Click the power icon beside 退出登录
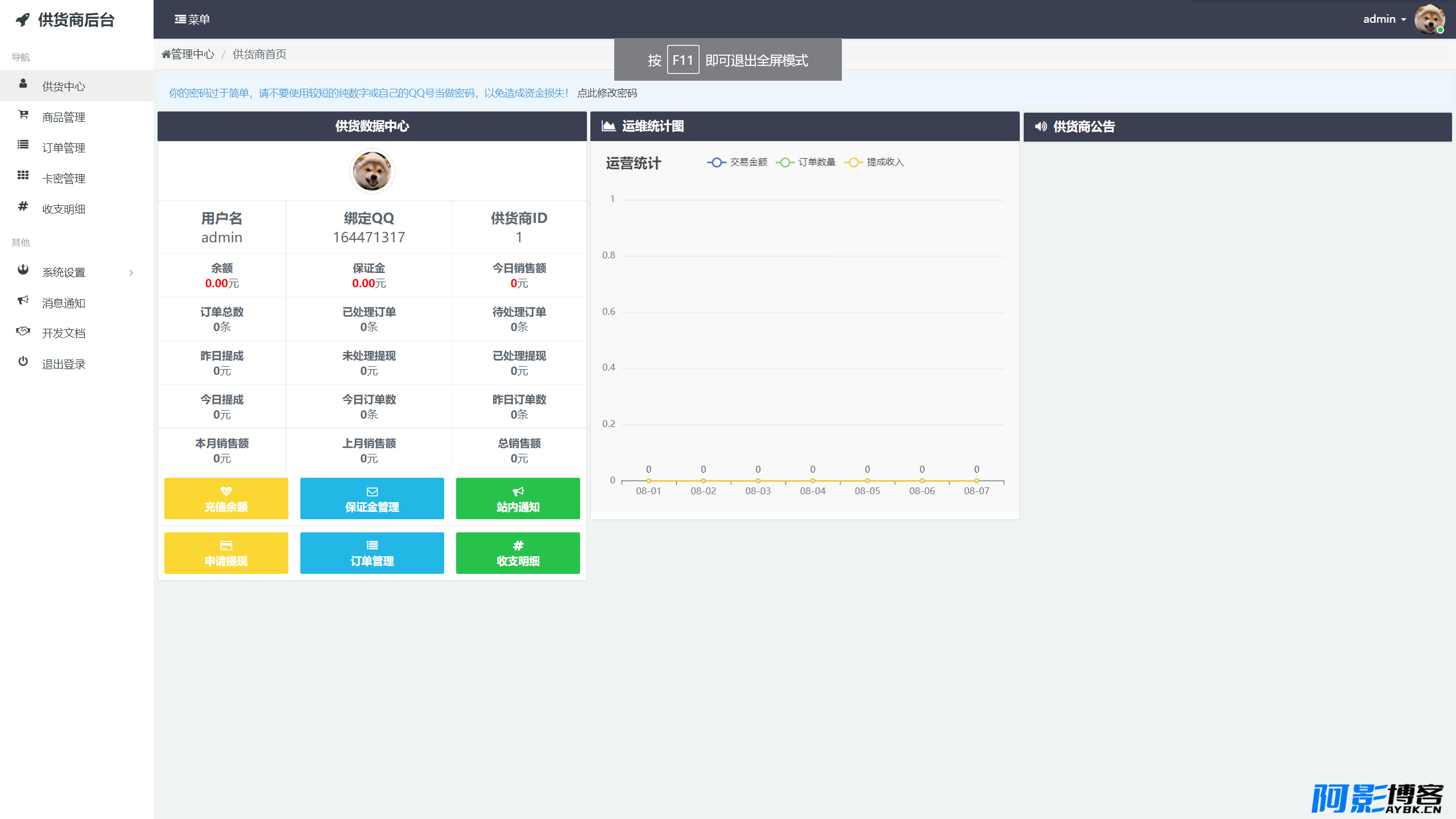 click(x=23, y=362)
